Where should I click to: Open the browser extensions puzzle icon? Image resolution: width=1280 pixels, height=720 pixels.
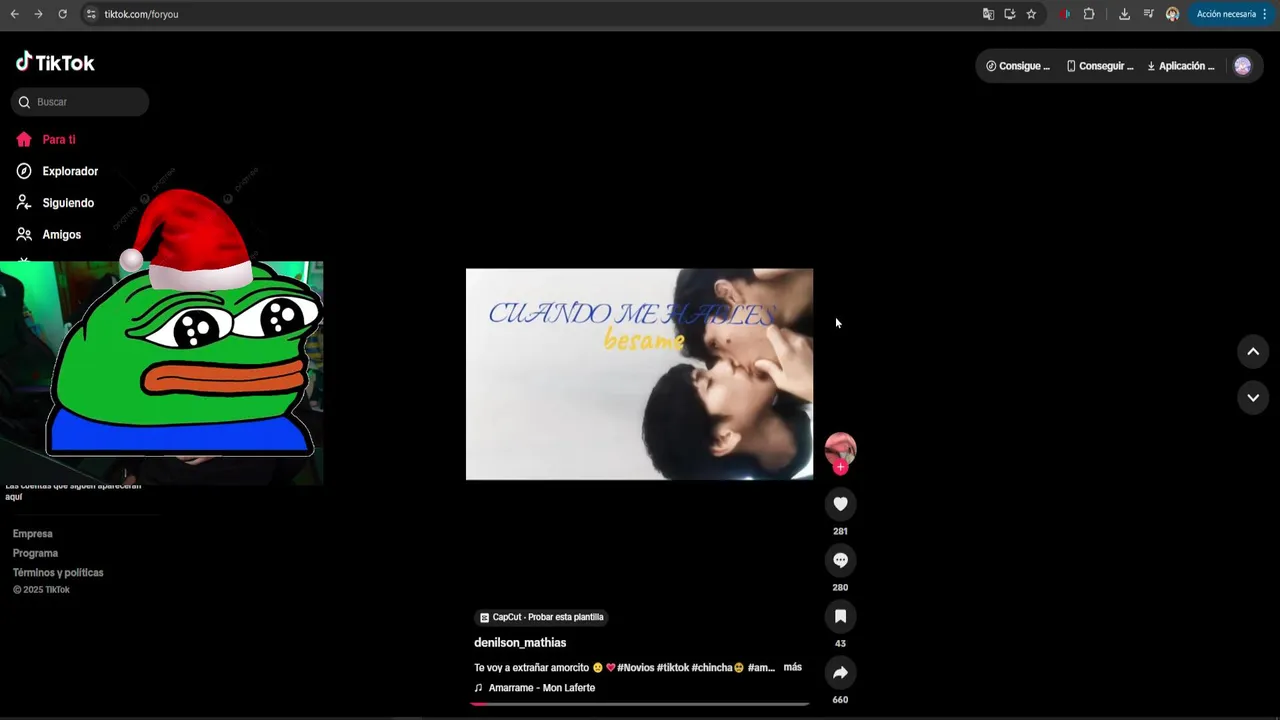click(1089, 14)
